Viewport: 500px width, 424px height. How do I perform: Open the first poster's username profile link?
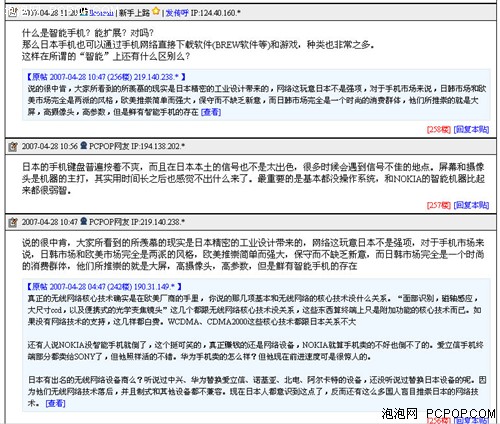(101, 13)
